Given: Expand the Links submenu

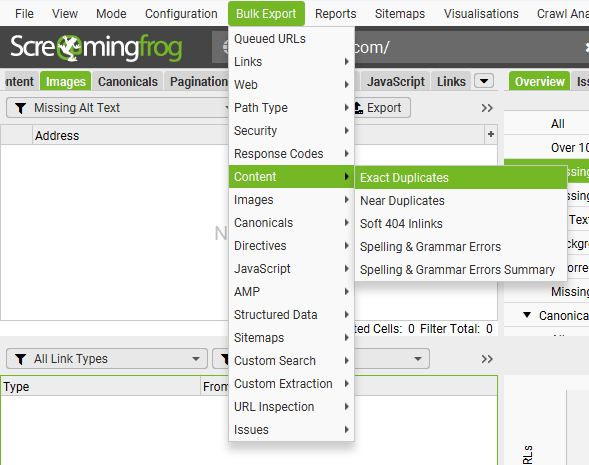Looking at the screenshot, I should 291,62.
